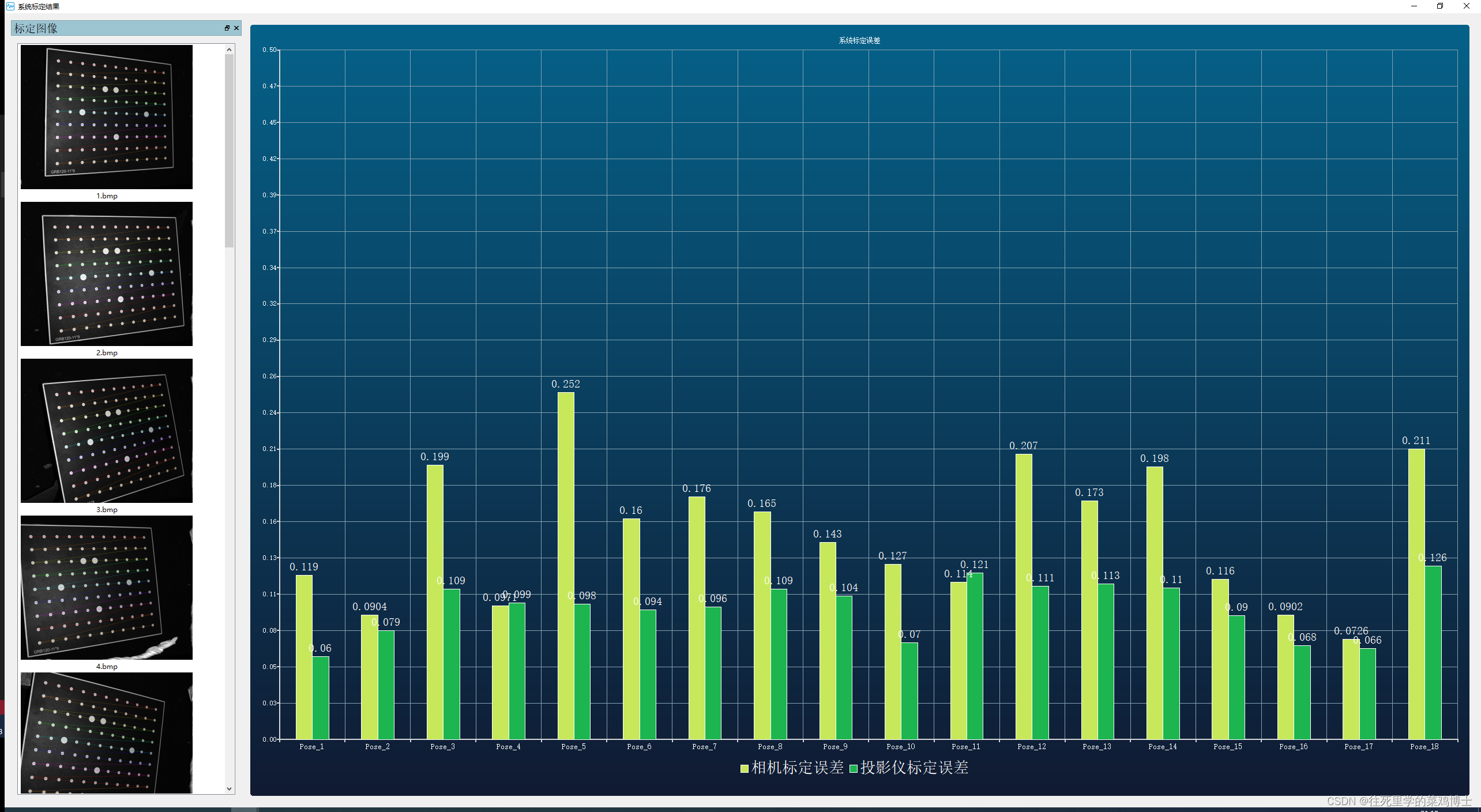Click the 相机标定误差 legend label
Screen dimensions: 1481x812
798,768
